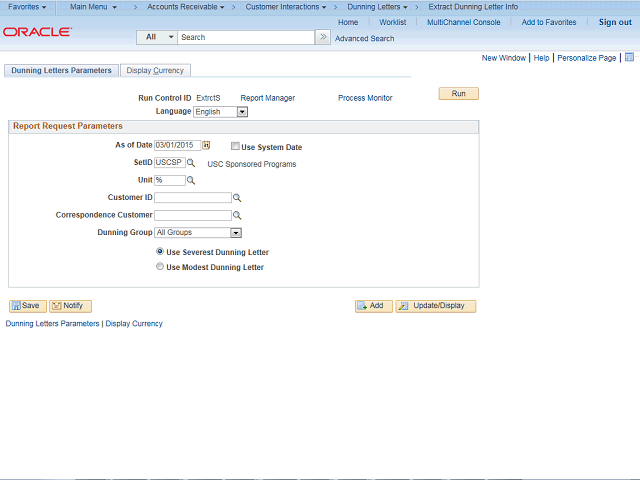Click bottom Display Currency link
The width and height of the screenshot is (640, 480).
pyautogui.click(x=134, y=324)
